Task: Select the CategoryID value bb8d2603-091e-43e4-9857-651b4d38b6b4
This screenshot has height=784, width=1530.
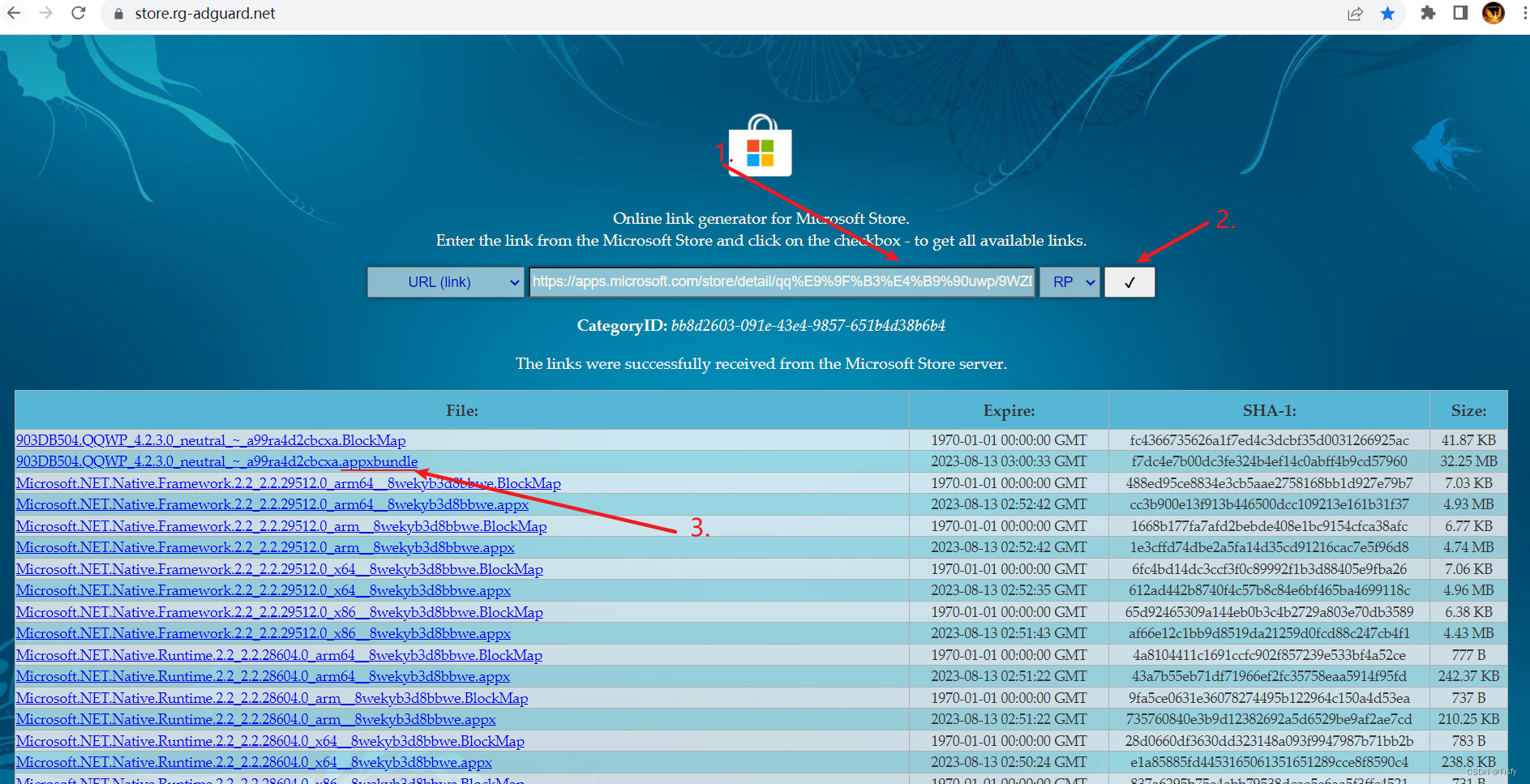Action: pyautogui.click(x=808, y=326)
